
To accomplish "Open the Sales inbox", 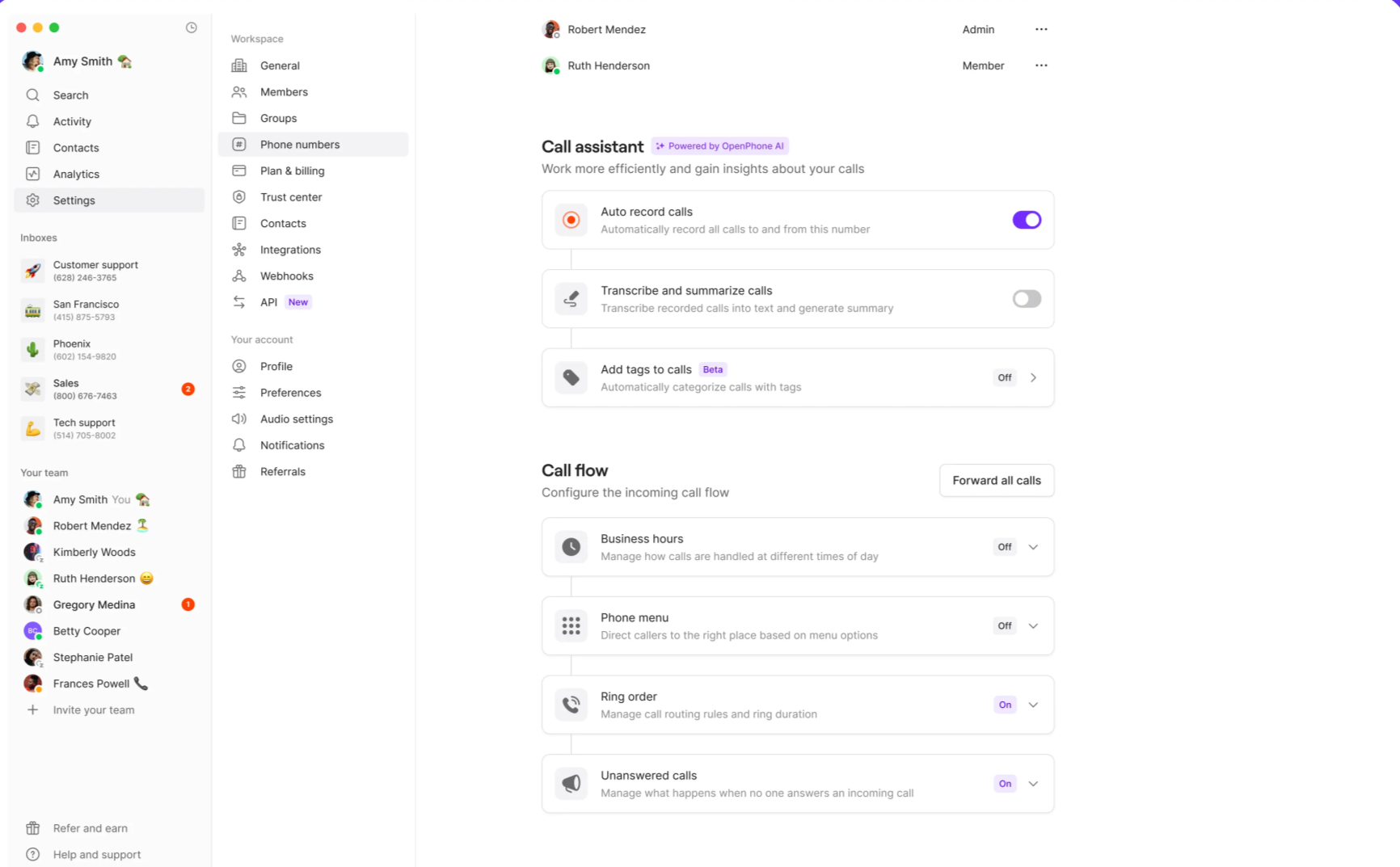I will point(109,389).
